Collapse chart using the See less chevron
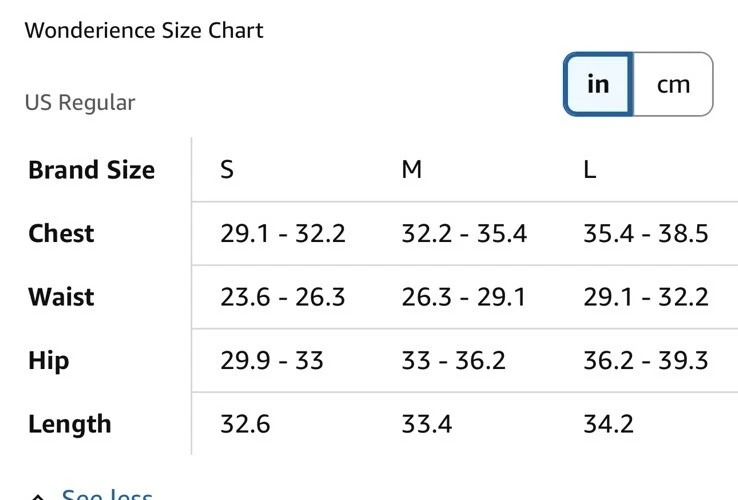 click(38, 496)
